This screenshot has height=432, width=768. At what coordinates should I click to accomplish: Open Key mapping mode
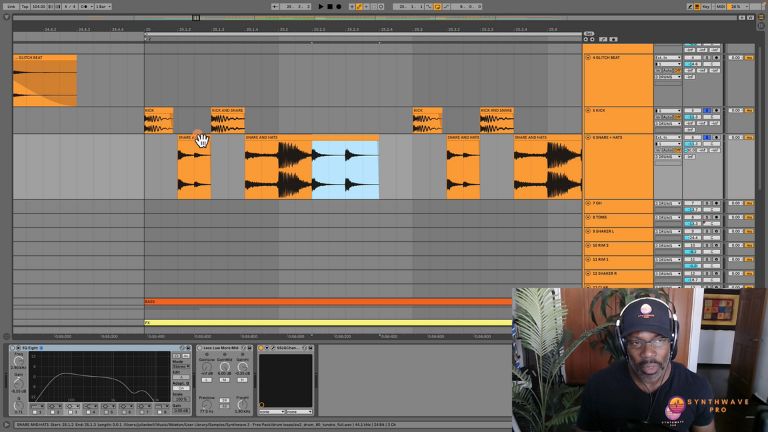[x=706, y=6]
